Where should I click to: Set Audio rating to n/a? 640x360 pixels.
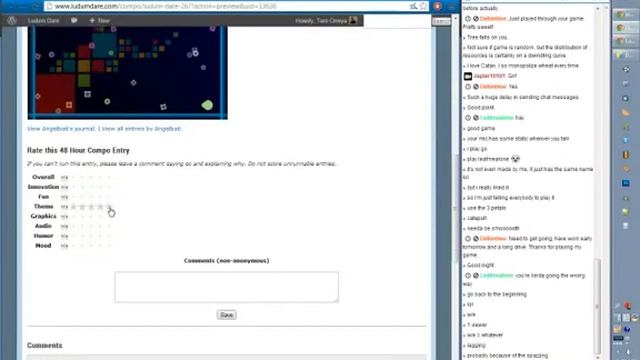pos(64,227)
